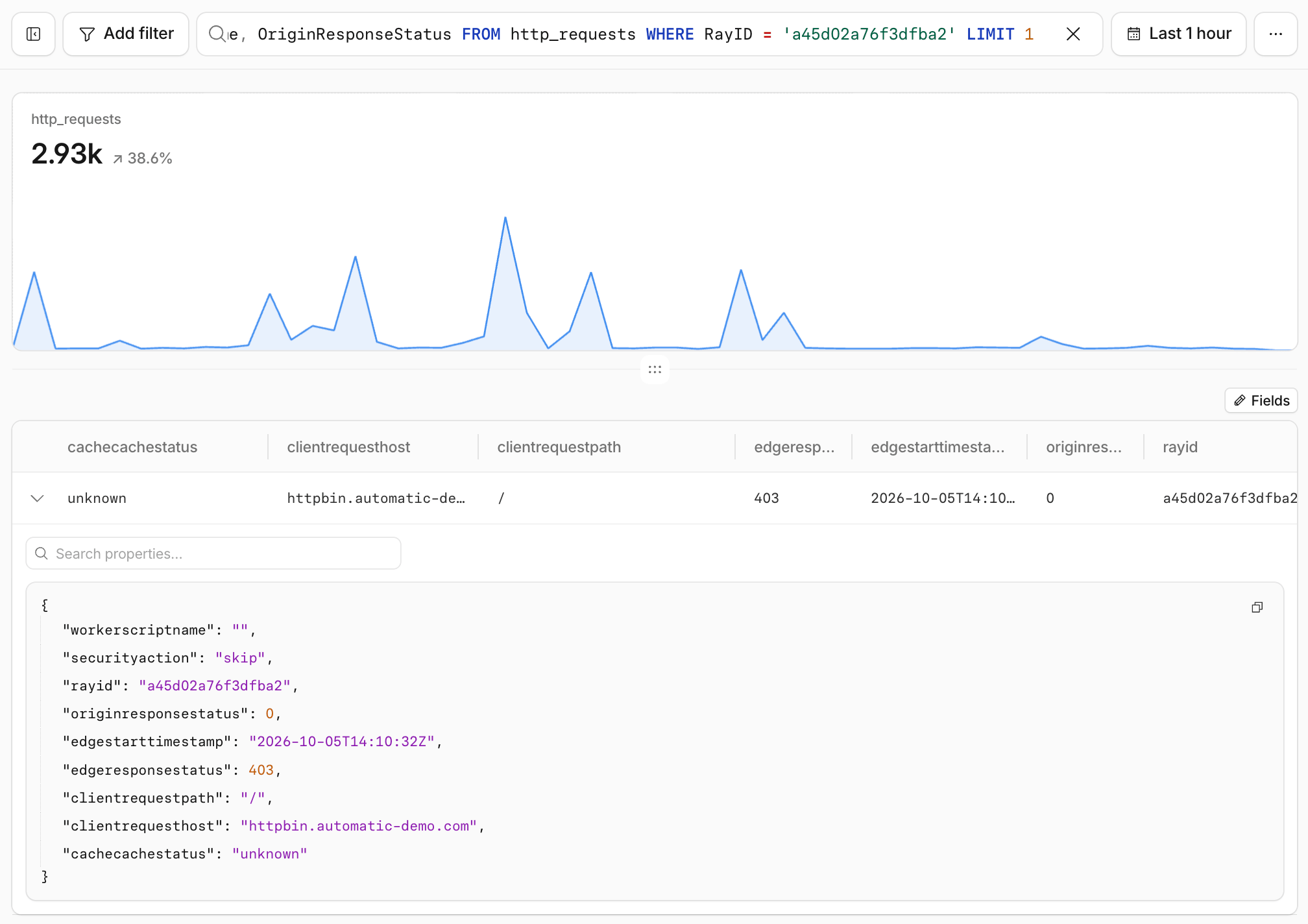Click the 38.6% trend indicator

click(143, 158)
